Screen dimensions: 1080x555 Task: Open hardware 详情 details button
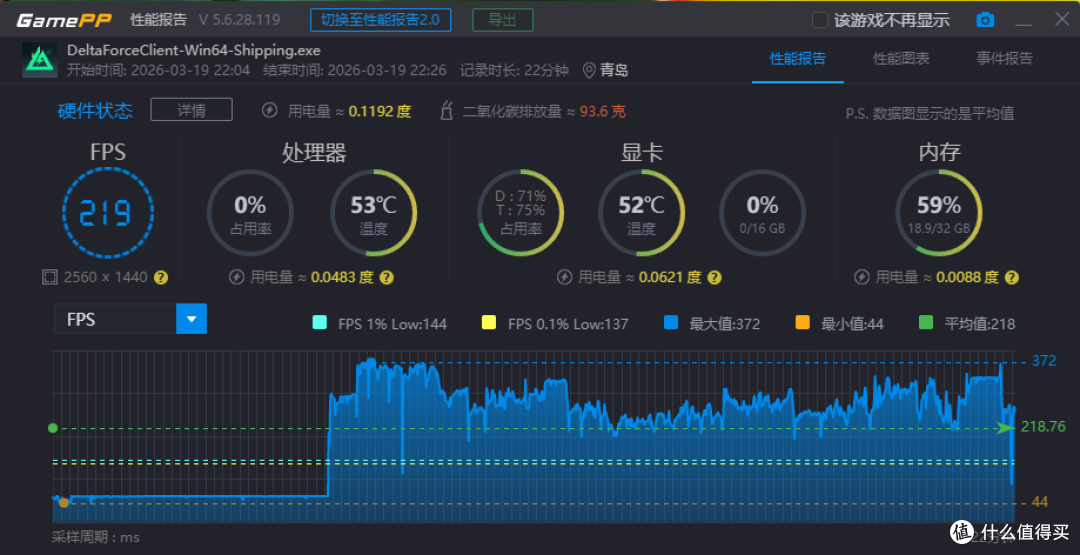[191, 109]
